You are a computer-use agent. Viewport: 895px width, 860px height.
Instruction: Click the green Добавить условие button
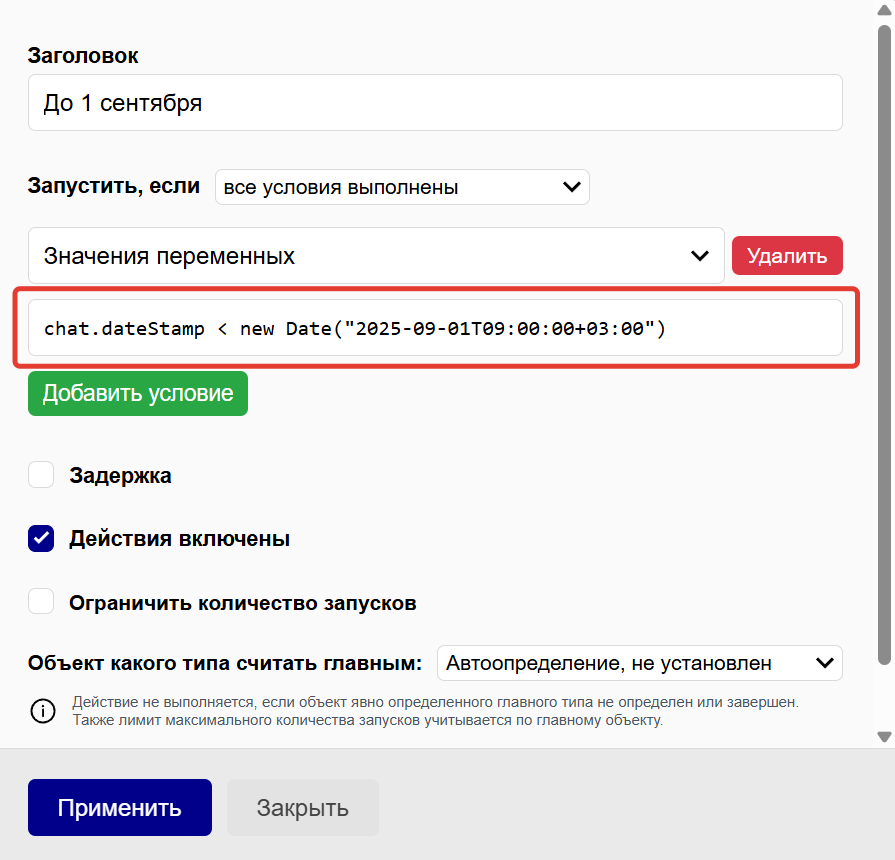pyautogui.click(x=138, y=393)
